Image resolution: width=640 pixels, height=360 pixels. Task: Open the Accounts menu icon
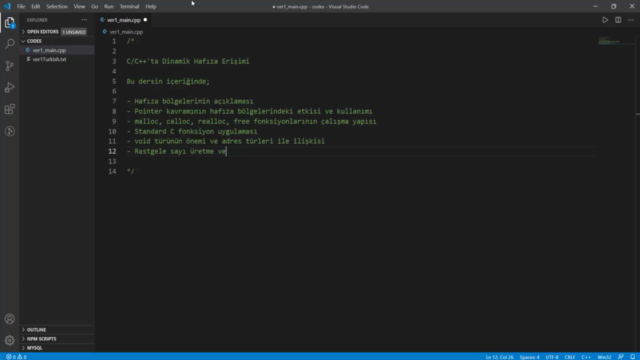point(10,319)
